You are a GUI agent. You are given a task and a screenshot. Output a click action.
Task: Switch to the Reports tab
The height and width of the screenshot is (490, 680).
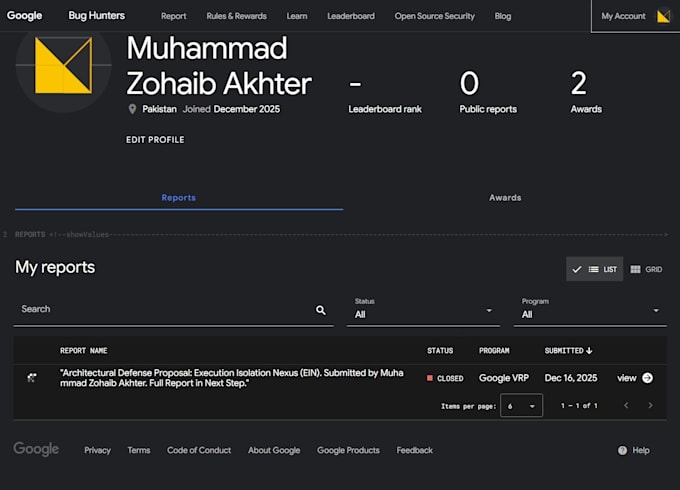[x=179, y=198]
